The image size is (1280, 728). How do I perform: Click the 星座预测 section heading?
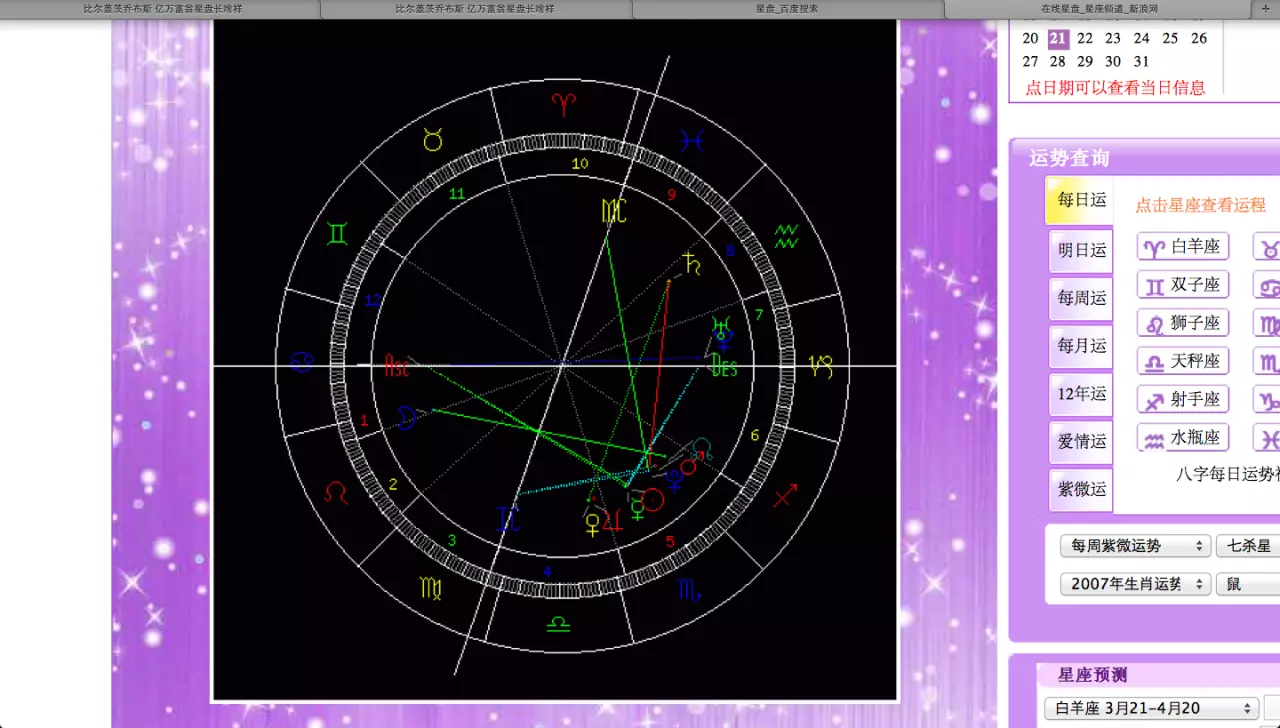point(1092,675)
